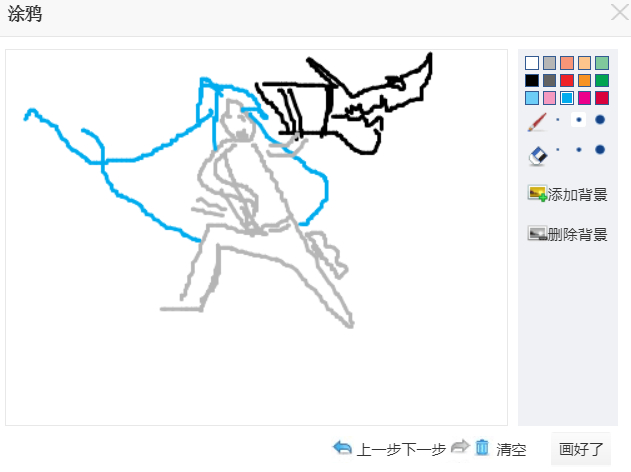The image size is (631, 472).
Task: Pick the orange color swatch
Action: [x=584, y=80]
